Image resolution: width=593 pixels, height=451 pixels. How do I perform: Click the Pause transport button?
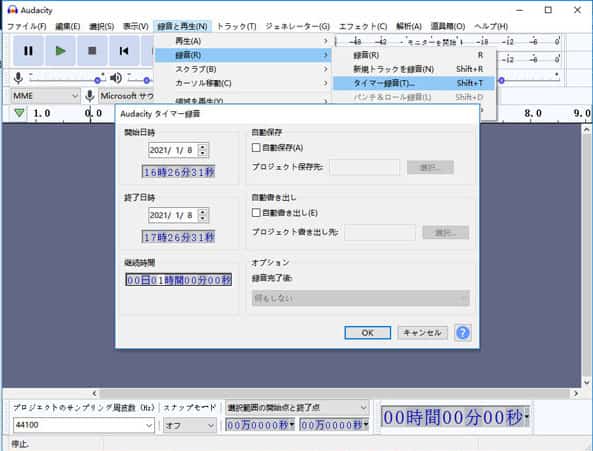[x=28, y=51]
